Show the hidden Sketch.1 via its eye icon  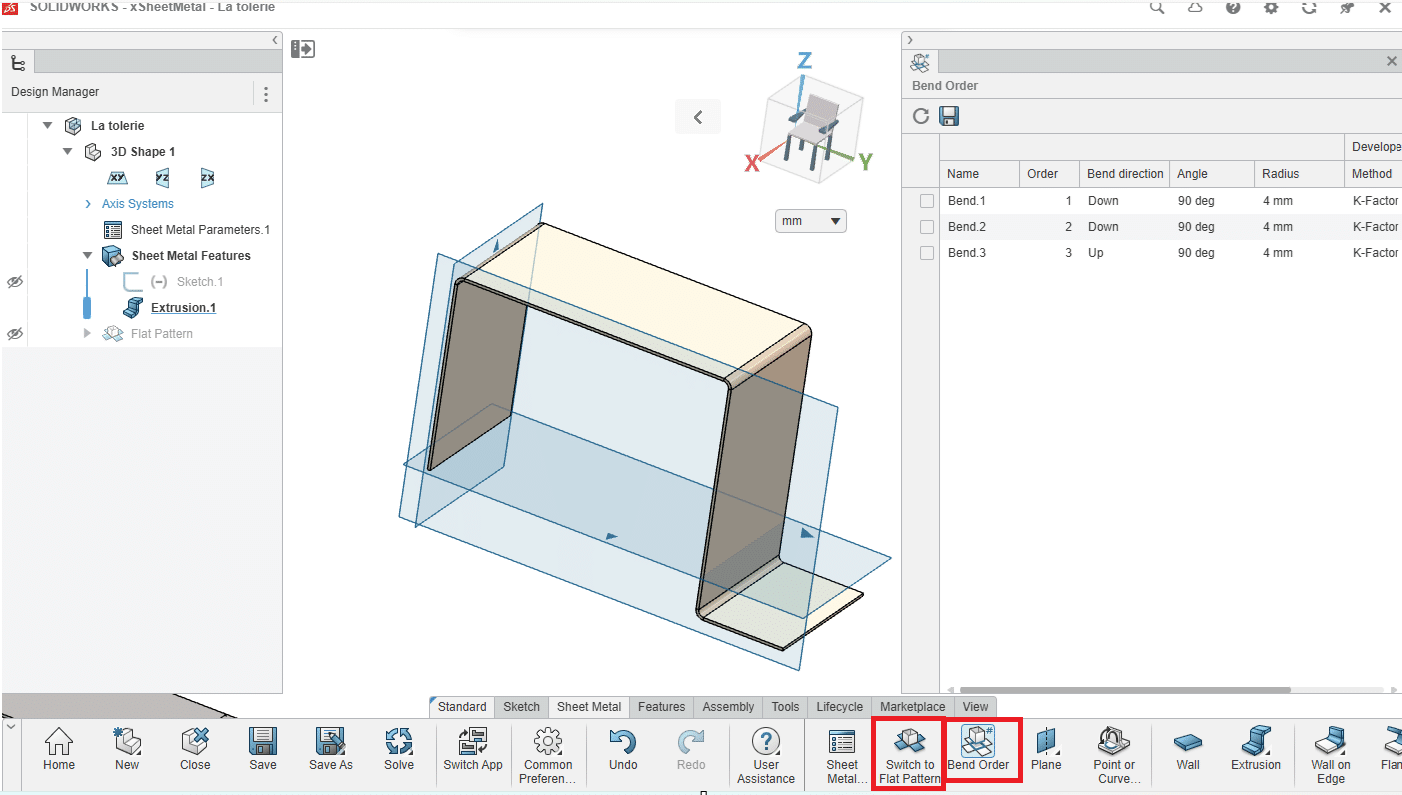tap(14, 282)
